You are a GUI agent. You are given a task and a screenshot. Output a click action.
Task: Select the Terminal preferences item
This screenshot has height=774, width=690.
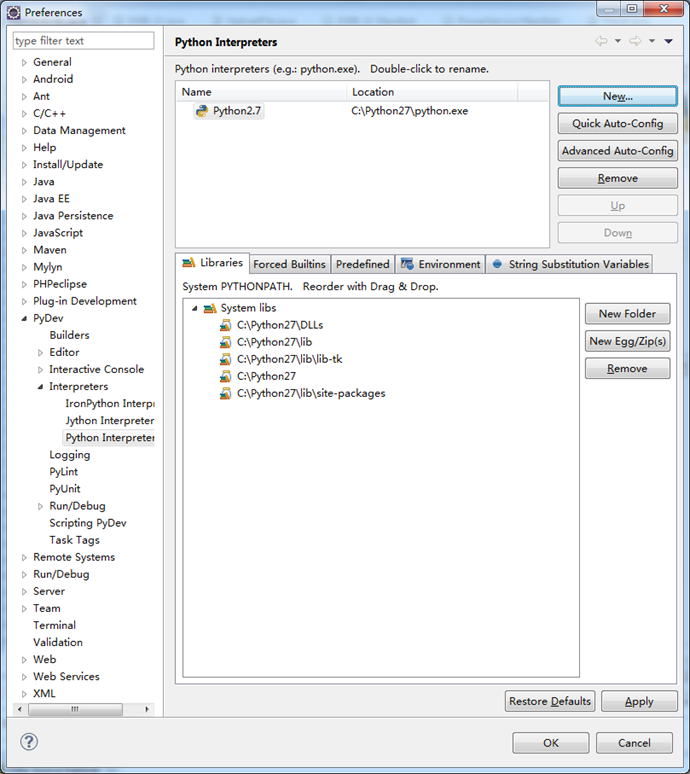point(54,625)
